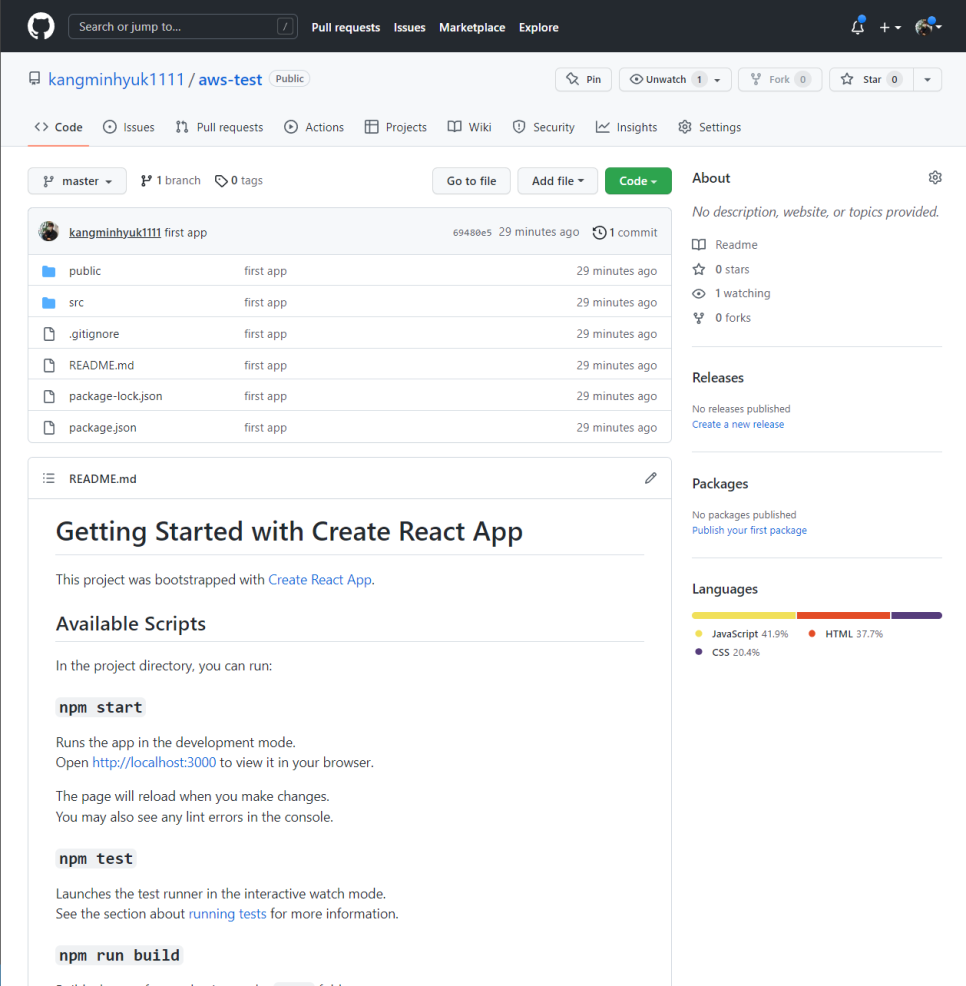Open commit hash 69480e5
Image resolution: width=966 pixels, height=986 pixels.
(472, 233)
